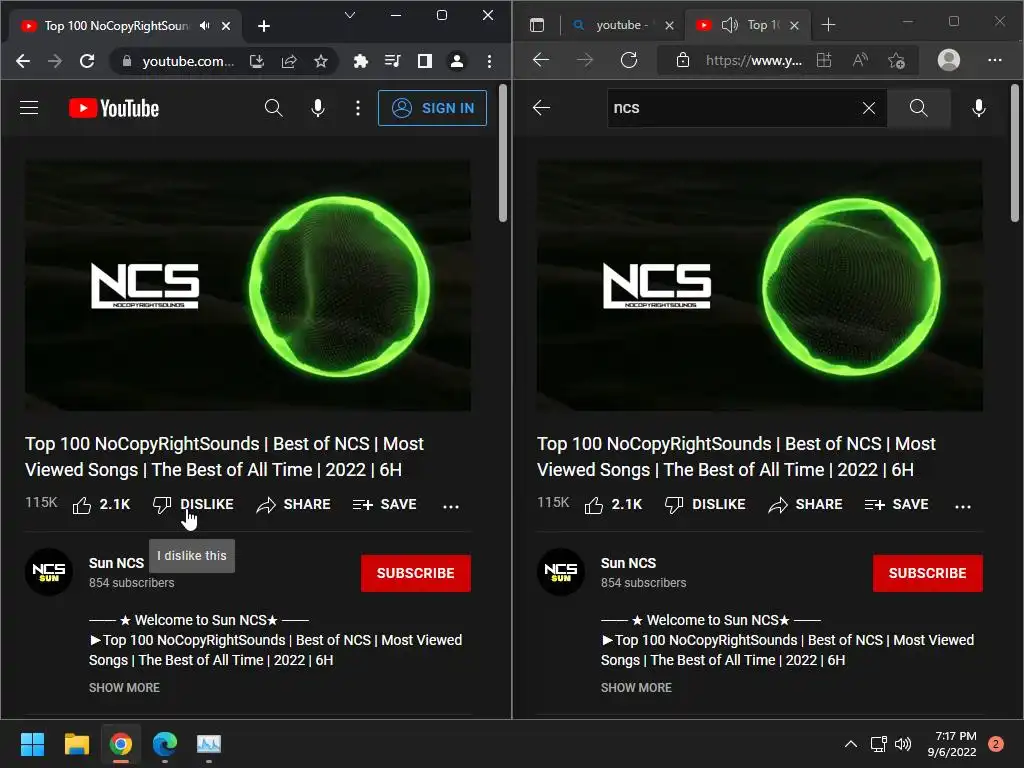
Task: Open Windows Start menu
Action: pyautogui.click(x=32, y=744)
